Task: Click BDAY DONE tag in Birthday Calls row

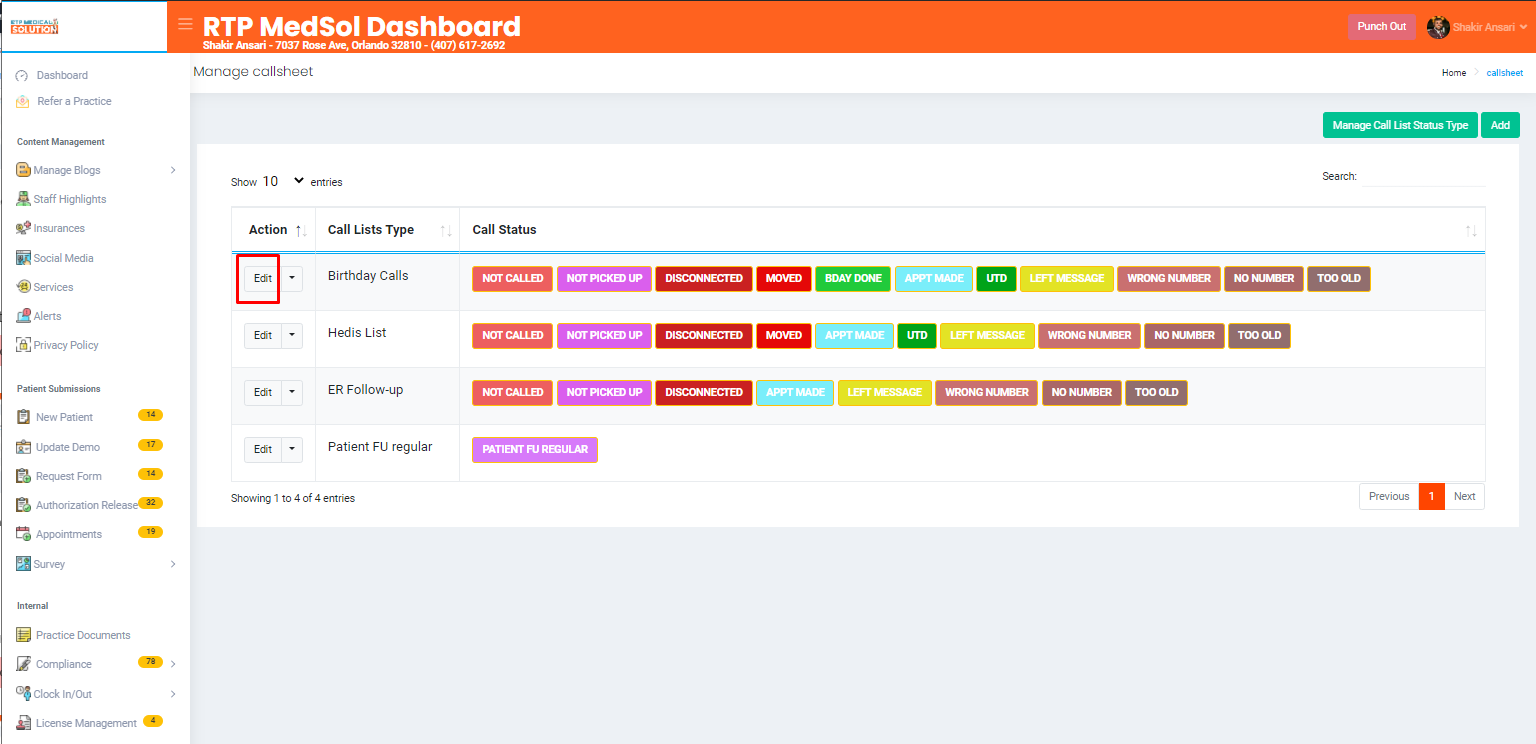Action: (853, 279)
